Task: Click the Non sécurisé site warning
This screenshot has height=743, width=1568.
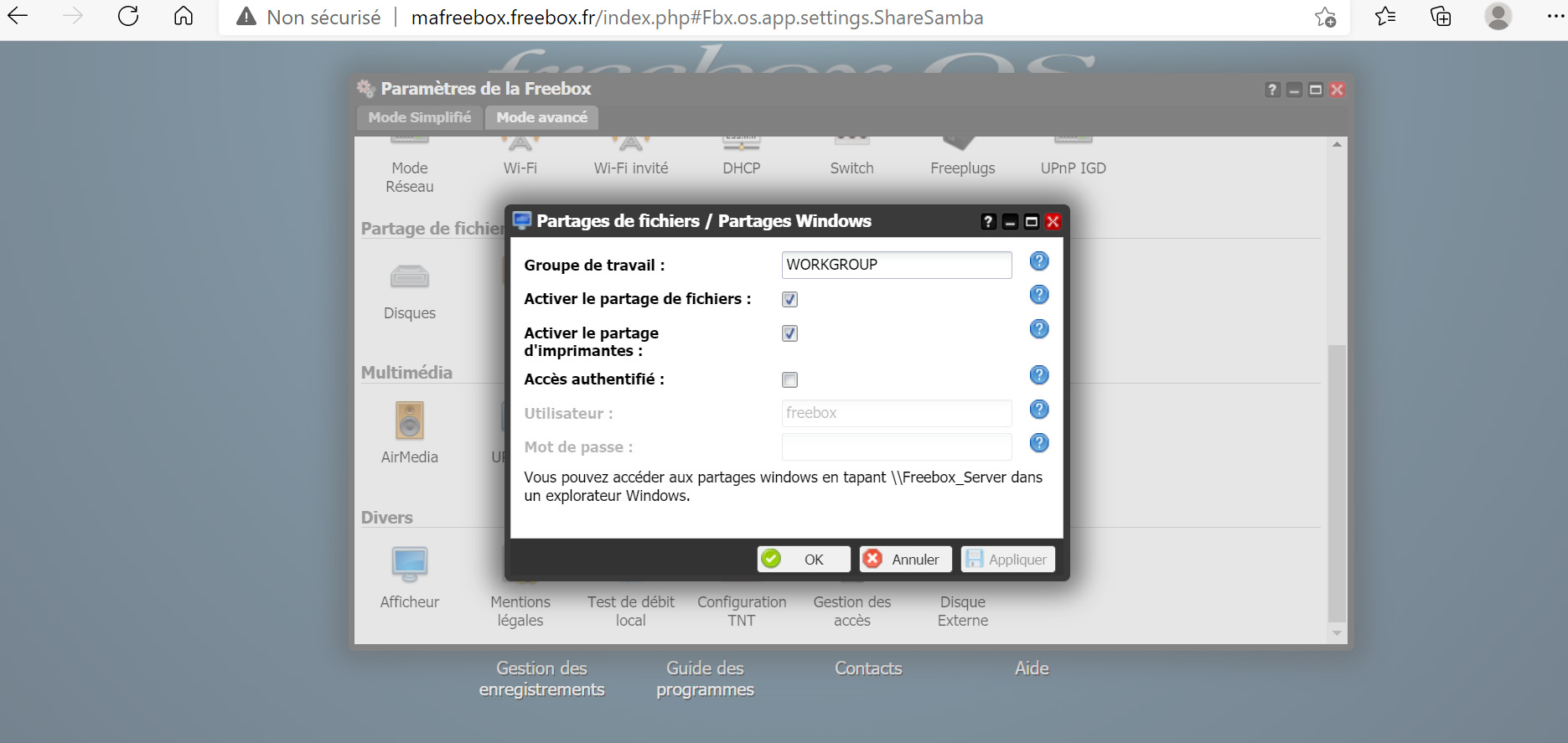Action: (308, 18)
